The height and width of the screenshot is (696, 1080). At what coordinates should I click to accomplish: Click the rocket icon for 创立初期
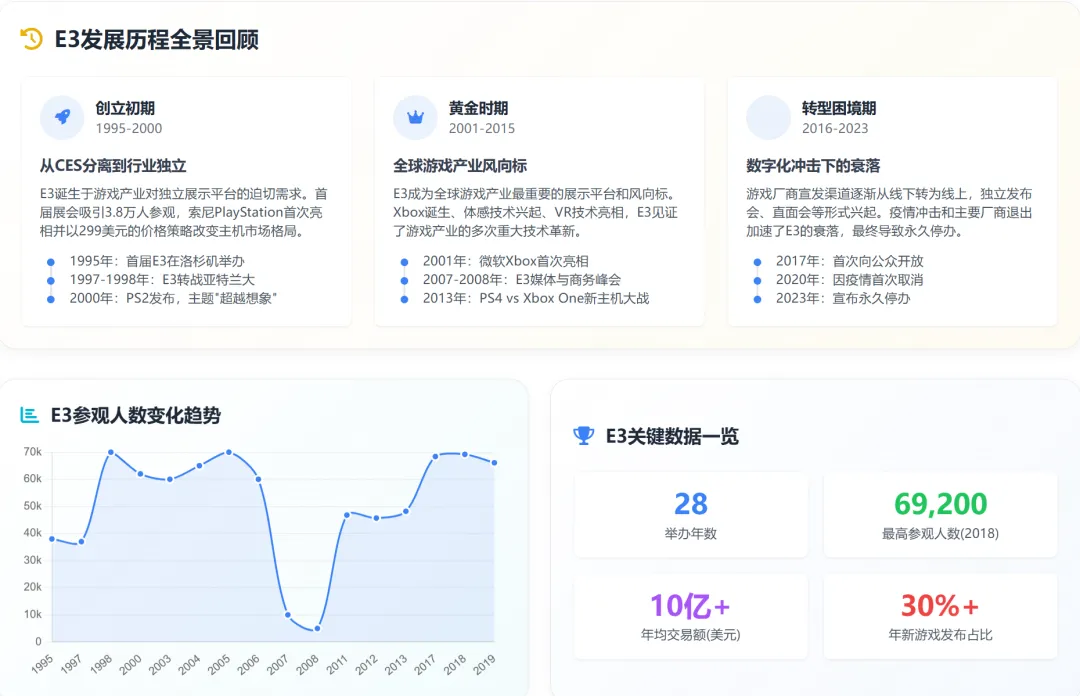pyautogui.click(x=62, y=117)
